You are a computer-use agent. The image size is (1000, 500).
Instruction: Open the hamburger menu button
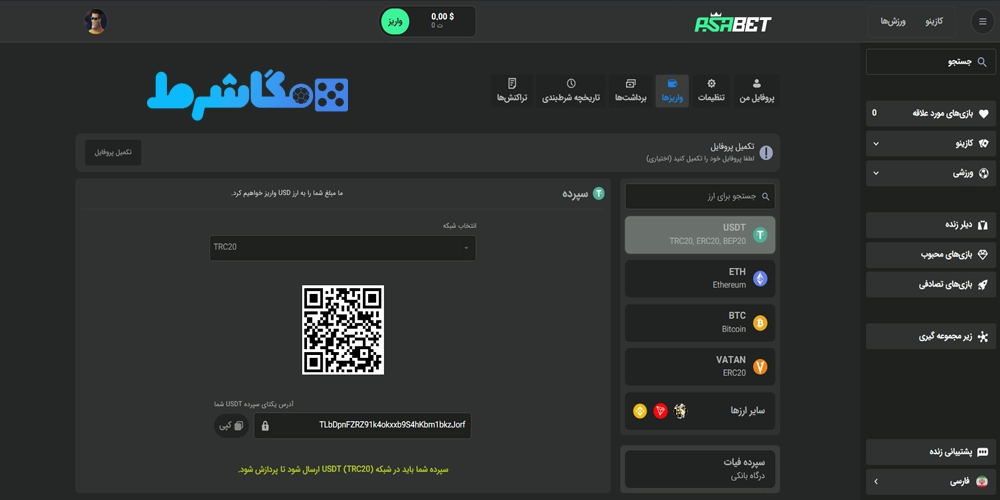tap(982, 22)
